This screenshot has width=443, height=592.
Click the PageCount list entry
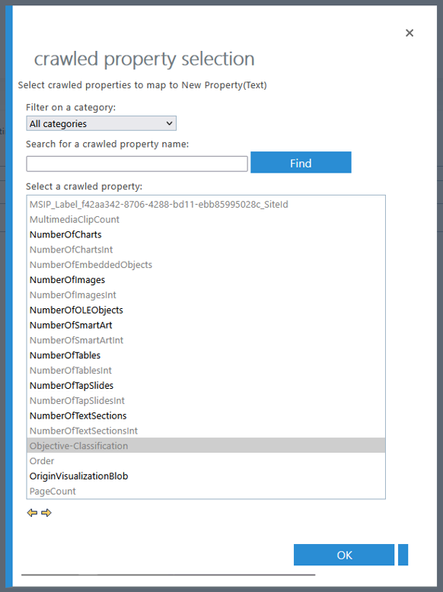coord(206,491)
